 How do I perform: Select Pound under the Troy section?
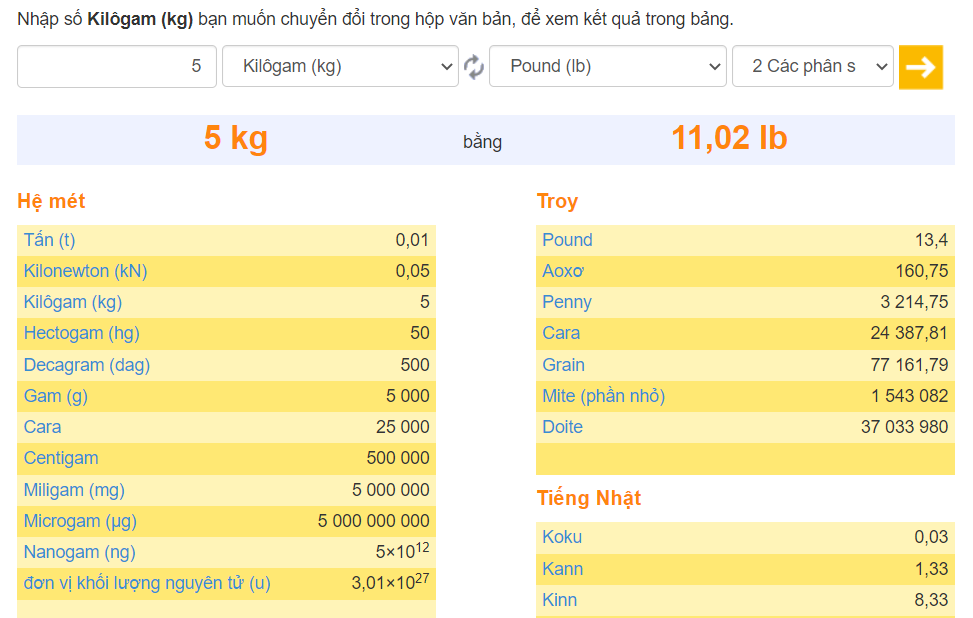[566, 240]
